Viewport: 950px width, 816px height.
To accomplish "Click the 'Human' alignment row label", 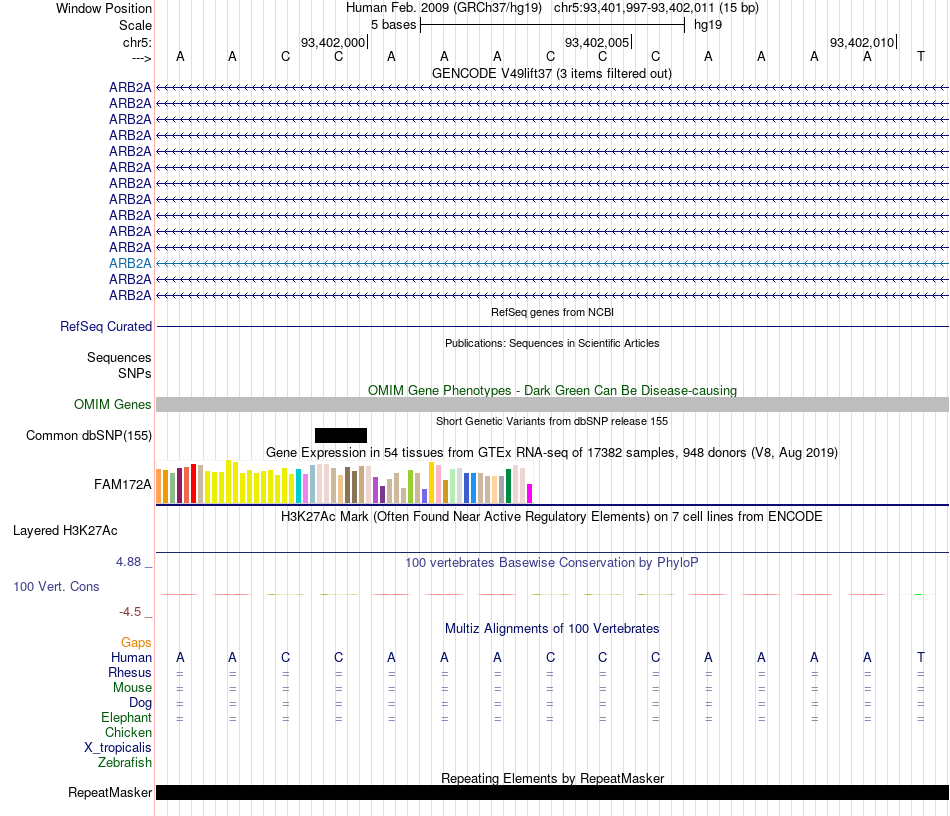I will tap(131, 657).
